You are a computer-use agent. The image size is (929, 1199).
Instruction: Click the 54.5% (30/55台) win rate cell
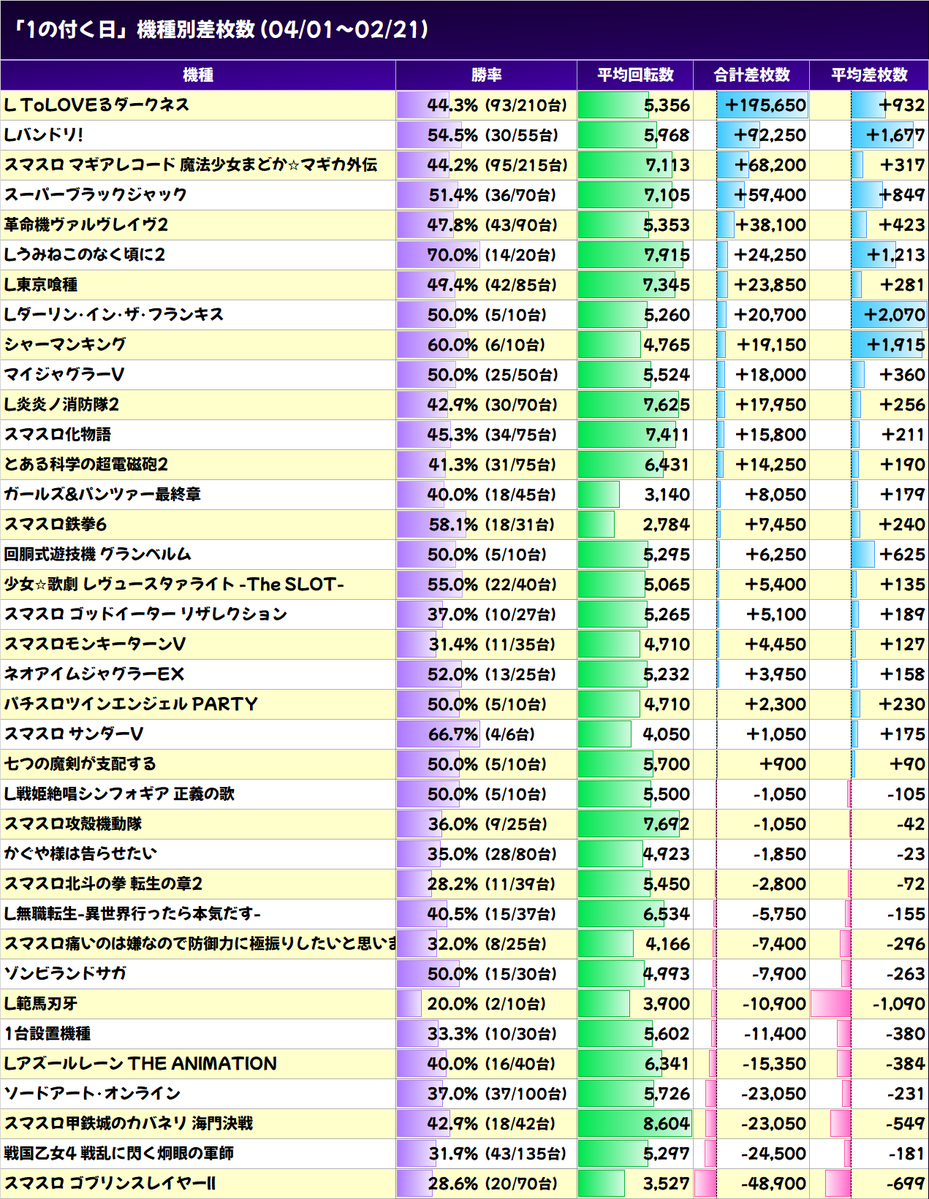pos(486,135)
